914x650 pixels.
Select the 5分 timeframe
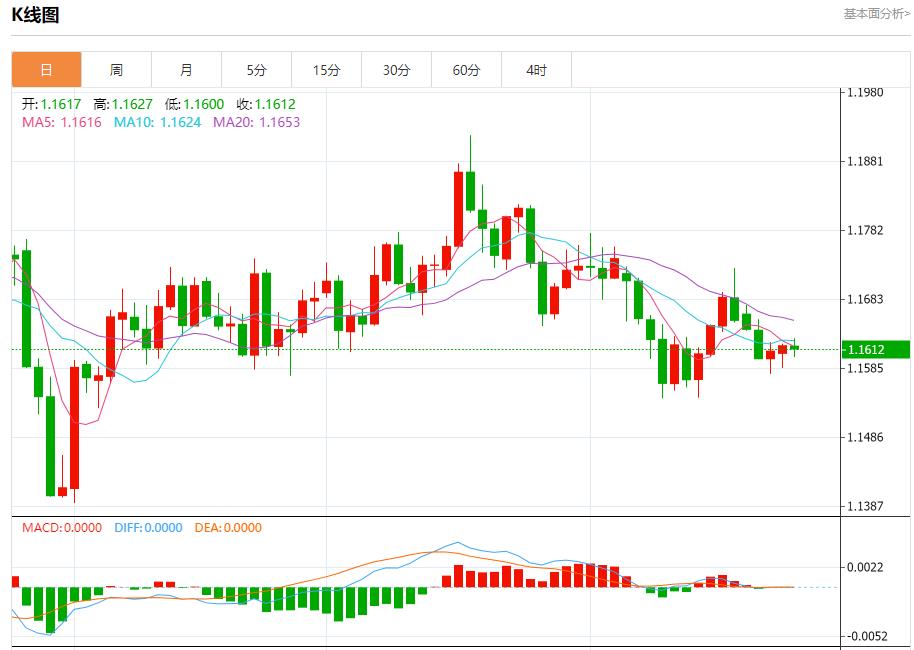(257, 70)
